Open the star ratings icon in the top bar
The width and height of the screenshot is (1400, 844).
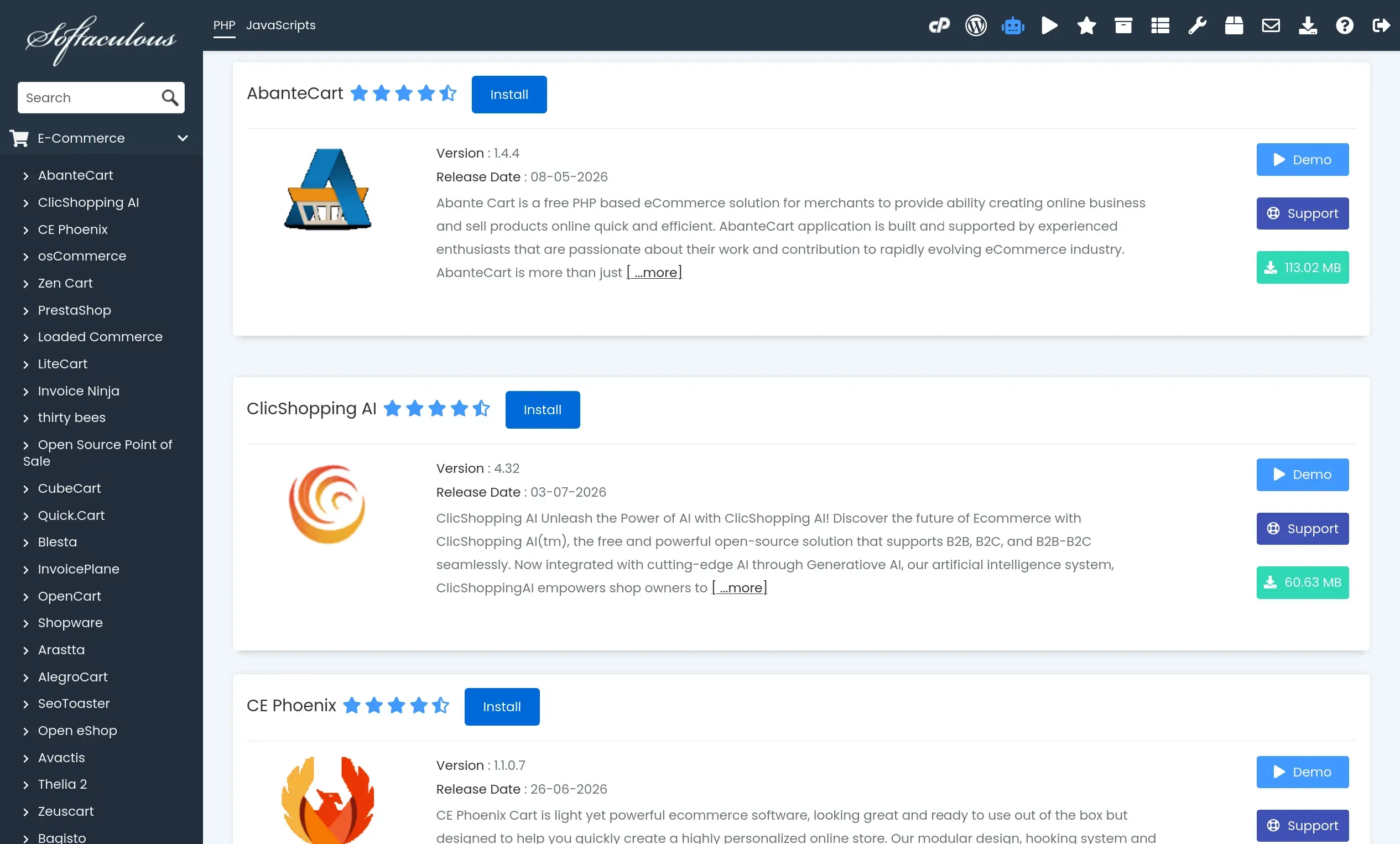pyautogui.click(x=1086, y=25)
